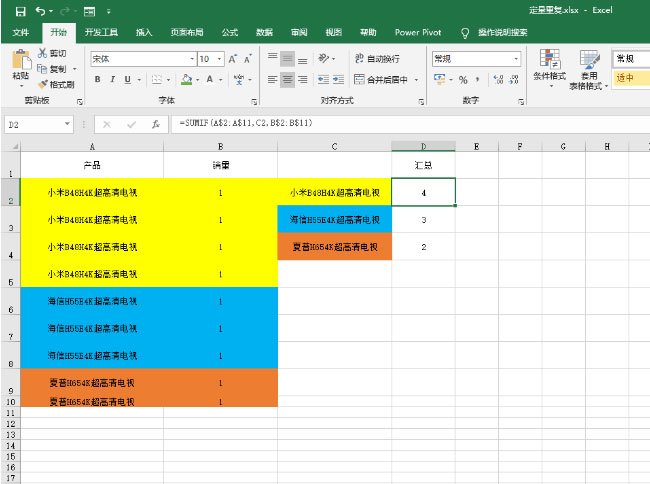Expand the merge and center dropdown arrow
This screenshot has width=650, height=484.
pyautogui.click(x=416, y=80)
